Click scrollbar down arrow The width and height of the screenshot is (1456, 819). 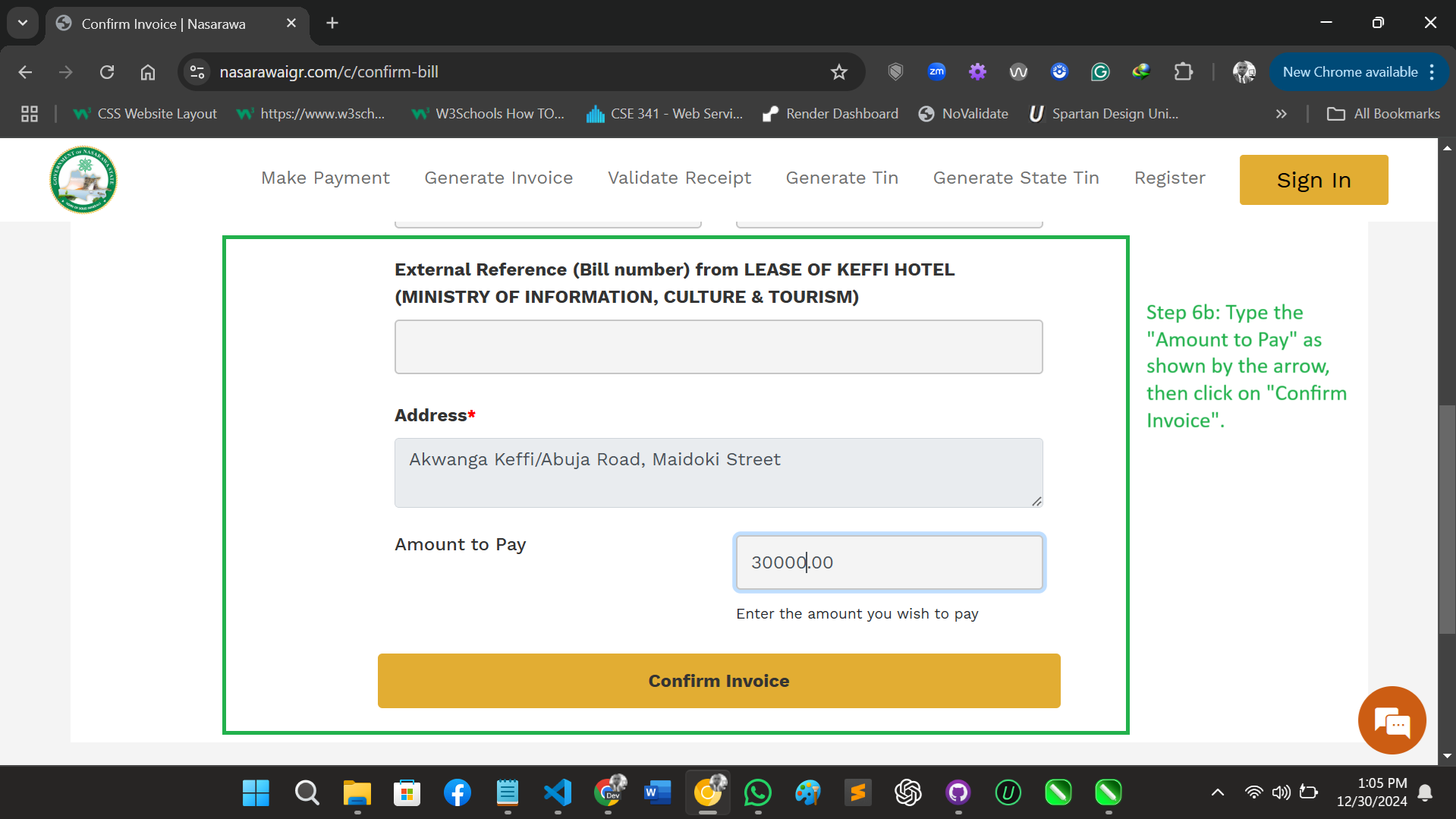click(1447, 756)
